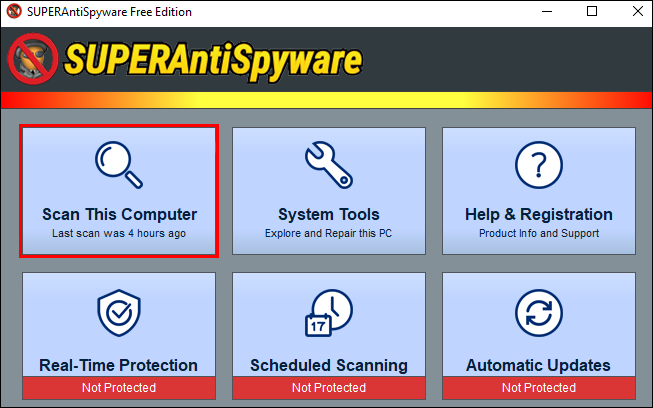
Task: Click Not Protected bar under Automatic Updates
Action: (539, 388)
